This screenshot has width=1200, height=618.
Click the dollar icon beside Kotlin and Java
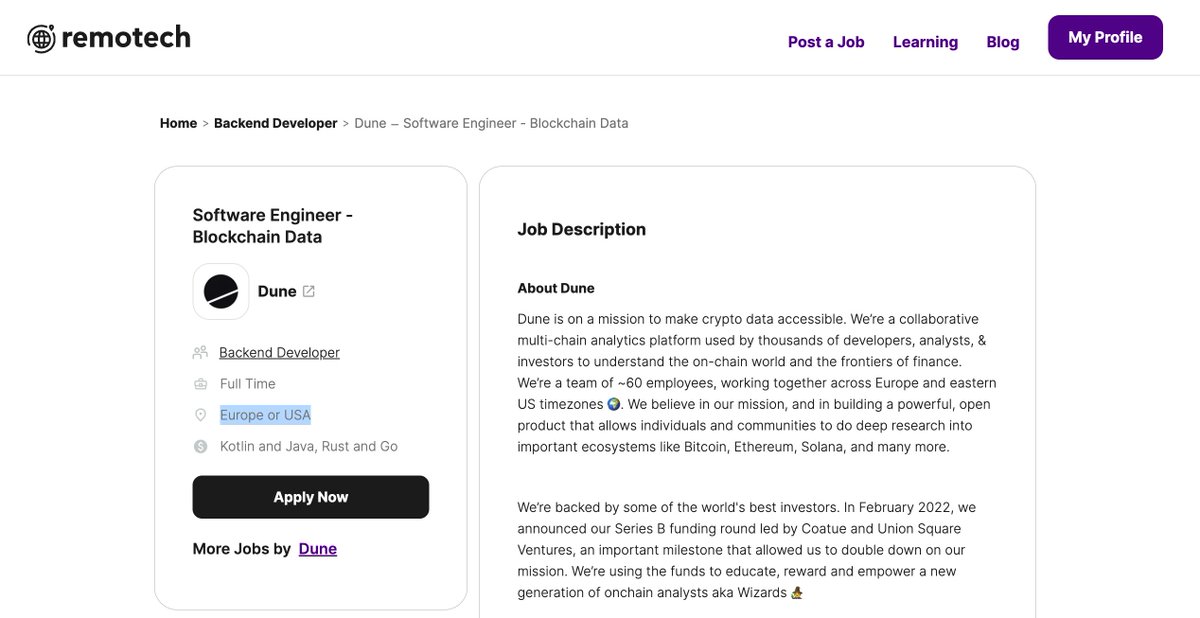pos(200,447)
